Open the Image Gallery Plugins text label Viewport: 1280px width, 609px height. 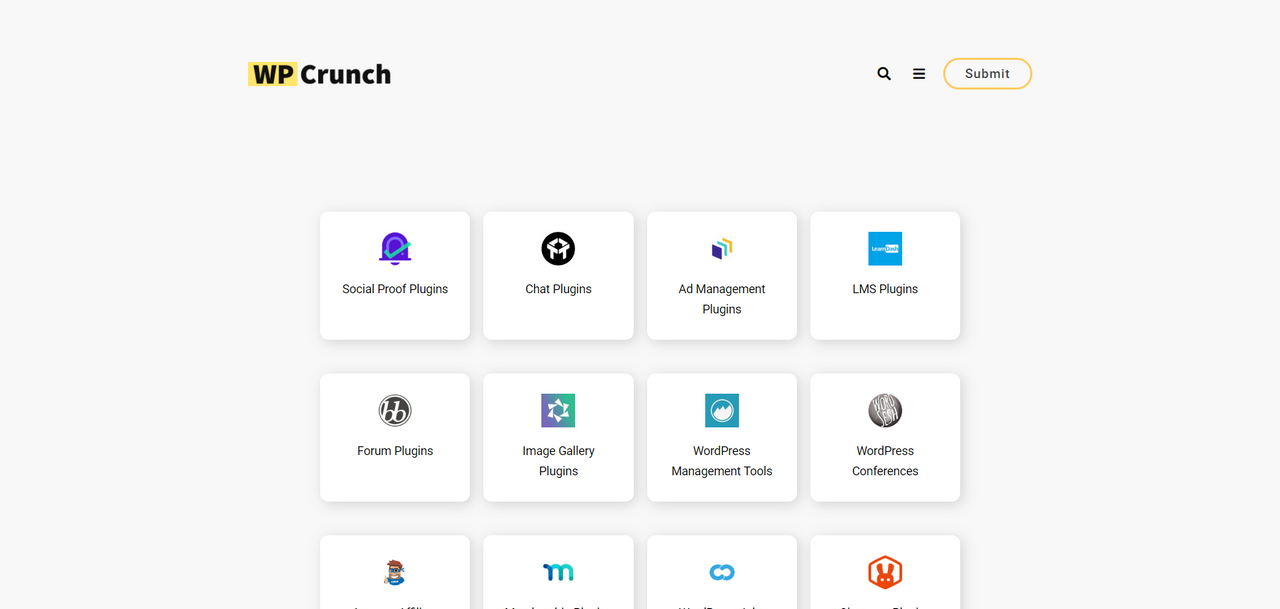pos(558,461)
